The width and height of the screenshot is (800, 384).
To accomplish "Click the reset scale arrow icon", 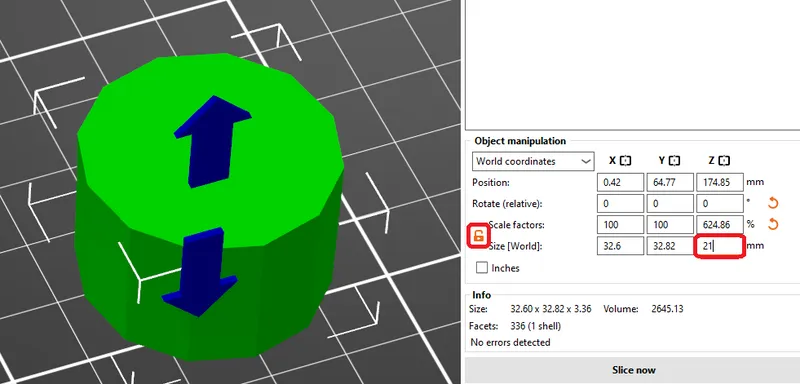I will pos(773,224).
